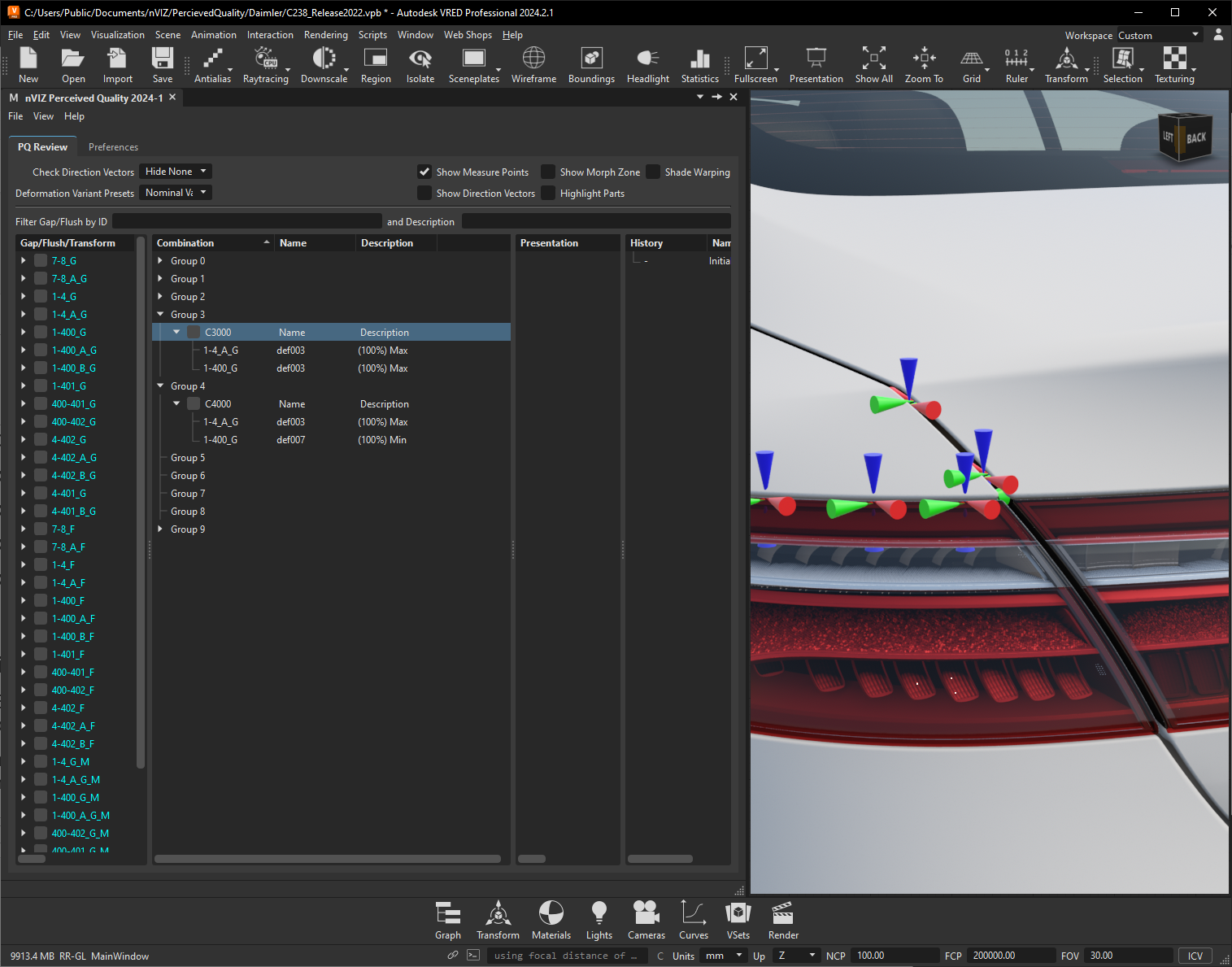Collapse Group 3 in Combination tree

[160, 314]
